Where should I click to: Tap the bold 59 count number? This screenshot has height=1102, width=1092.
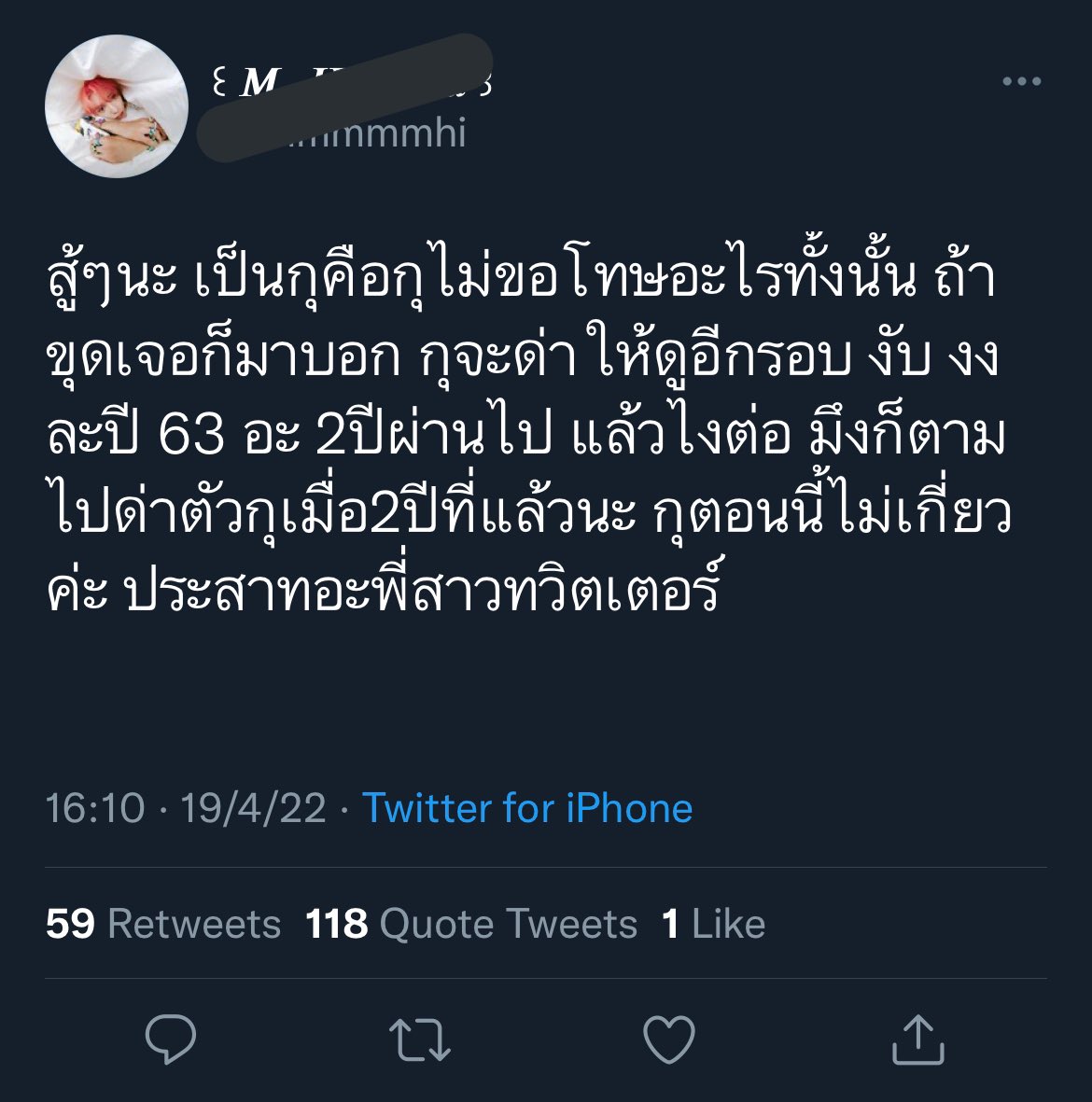70,924
